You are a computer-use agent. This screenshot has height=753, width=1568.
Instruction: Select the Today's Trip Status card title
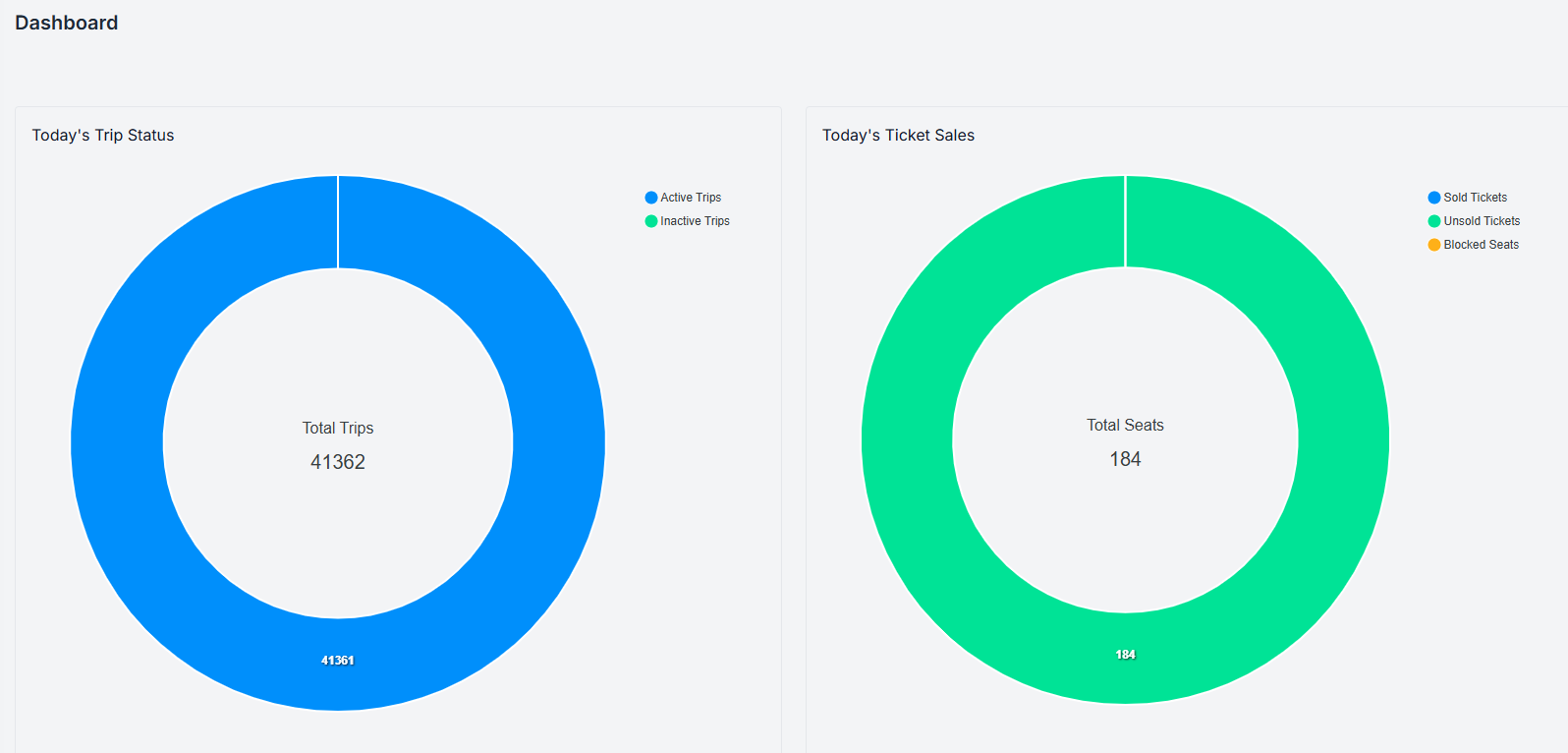click(x=103, y=136)
